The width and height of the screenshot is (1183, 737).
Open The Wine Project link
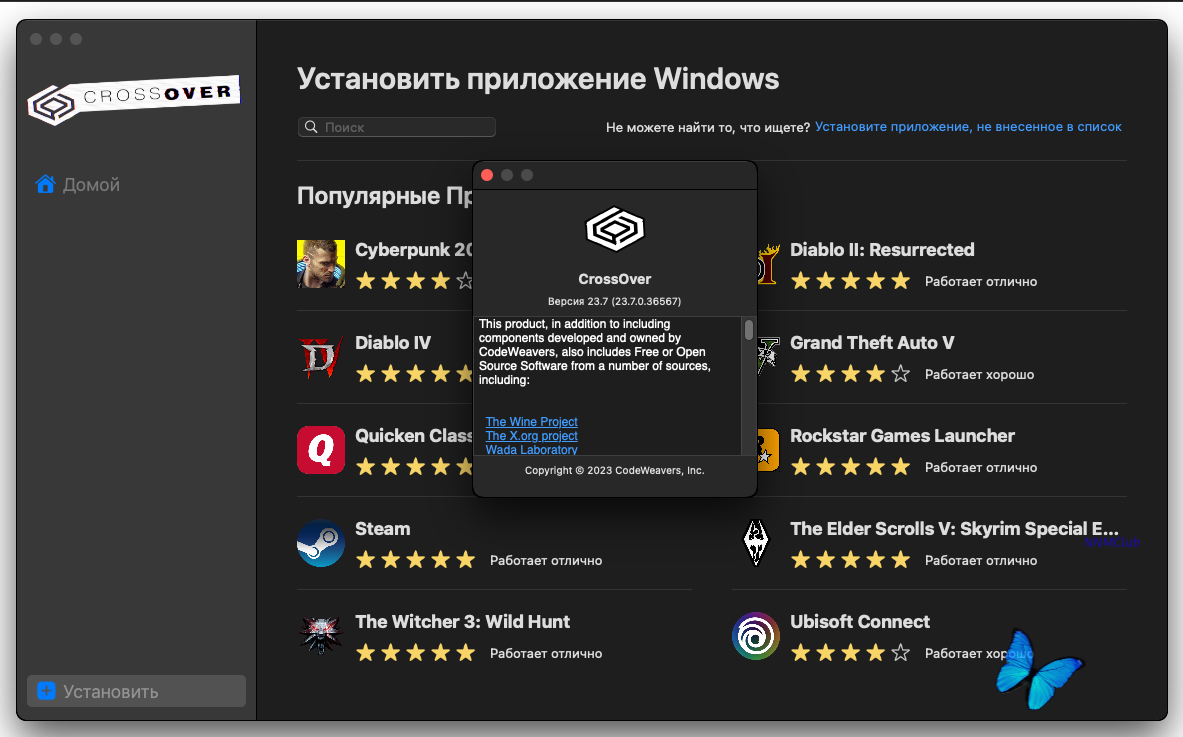[531, 422]
